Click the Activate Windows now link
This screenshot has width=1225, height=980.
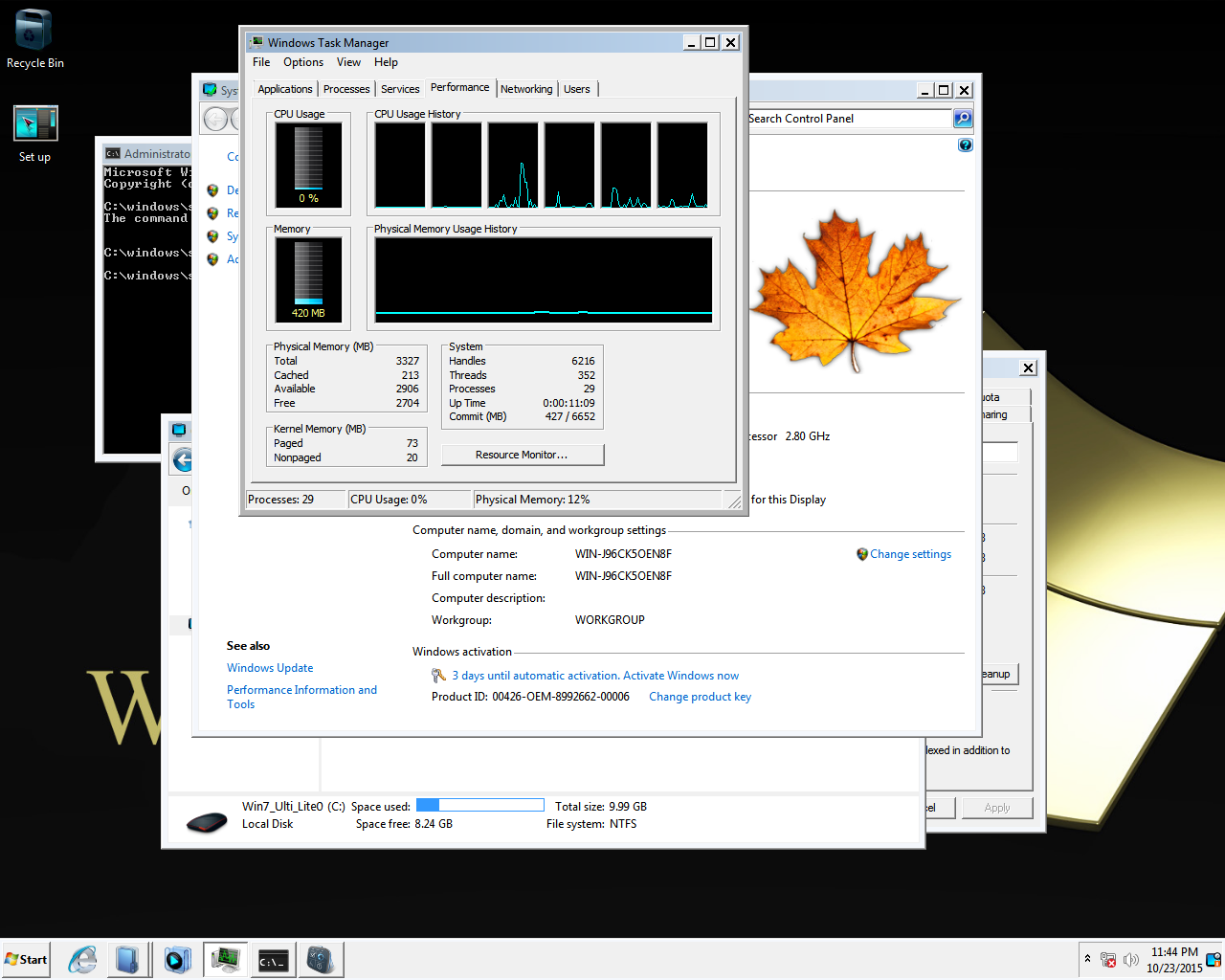(x=680, y=676)
